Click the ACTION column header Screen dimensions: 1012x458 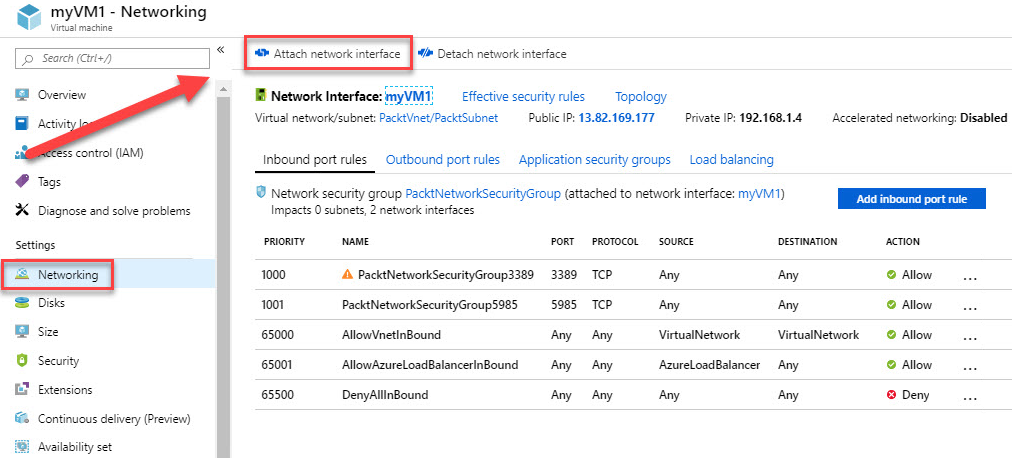point(902,242)
